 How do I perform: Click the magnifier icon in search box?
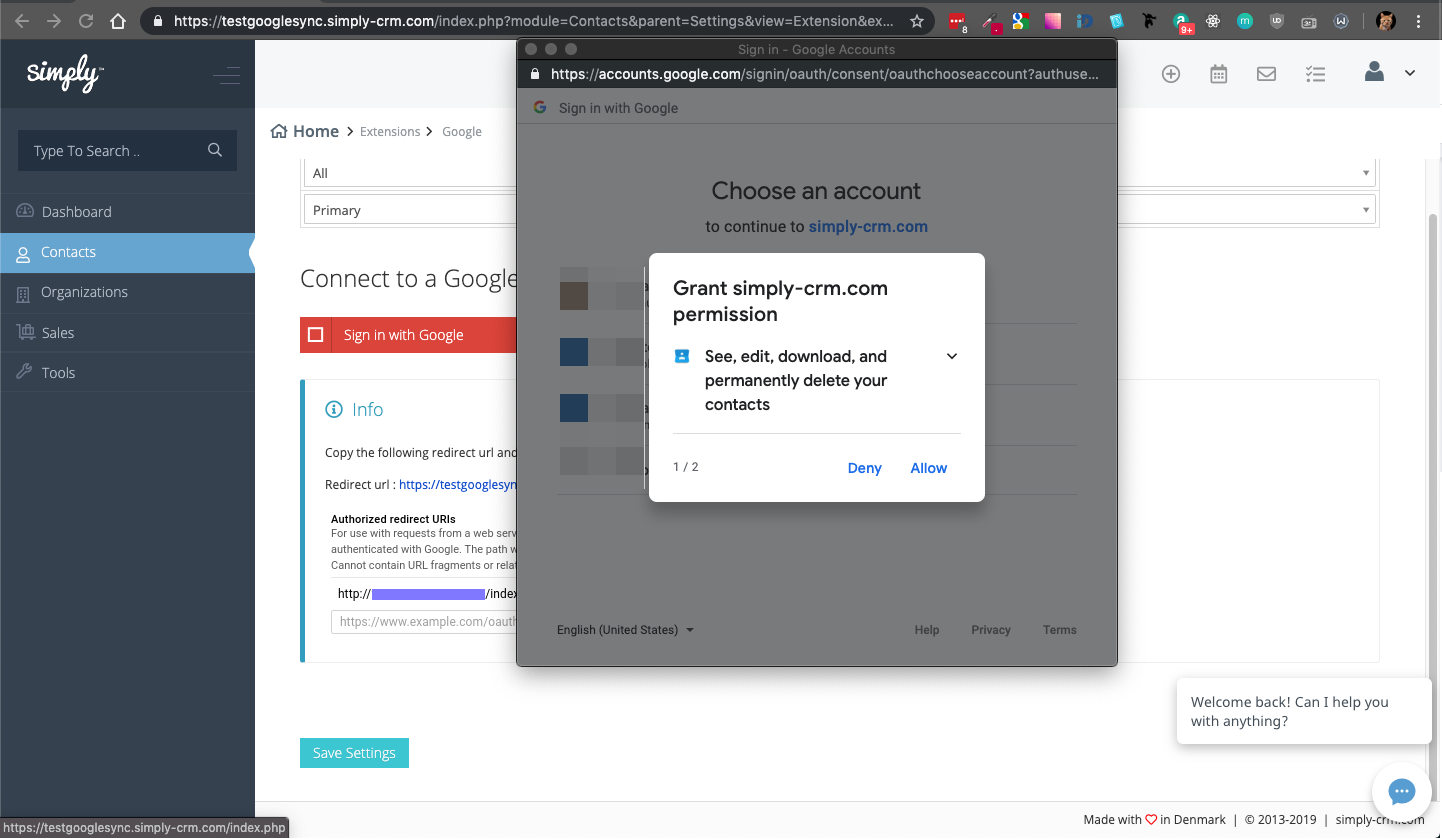[215, 150]
